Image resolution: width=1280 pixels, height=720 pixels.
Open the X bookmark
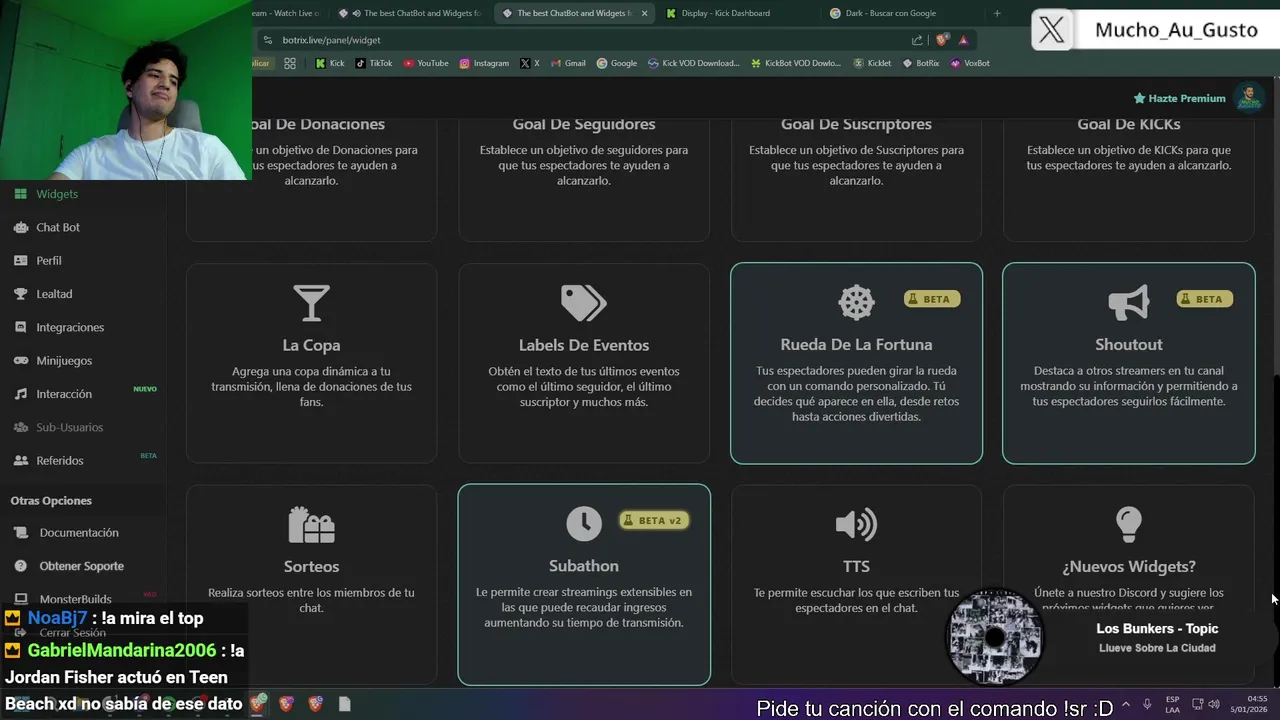(x=530, y=63)
